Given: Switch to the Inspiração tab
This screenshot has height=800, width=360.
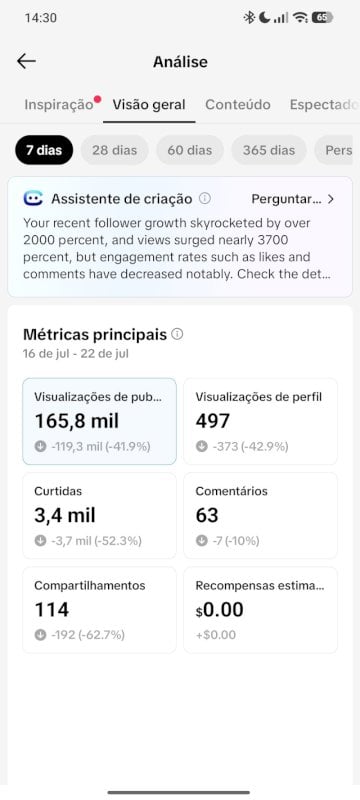Looking at the screenshot, I should [x=59, y=105].
